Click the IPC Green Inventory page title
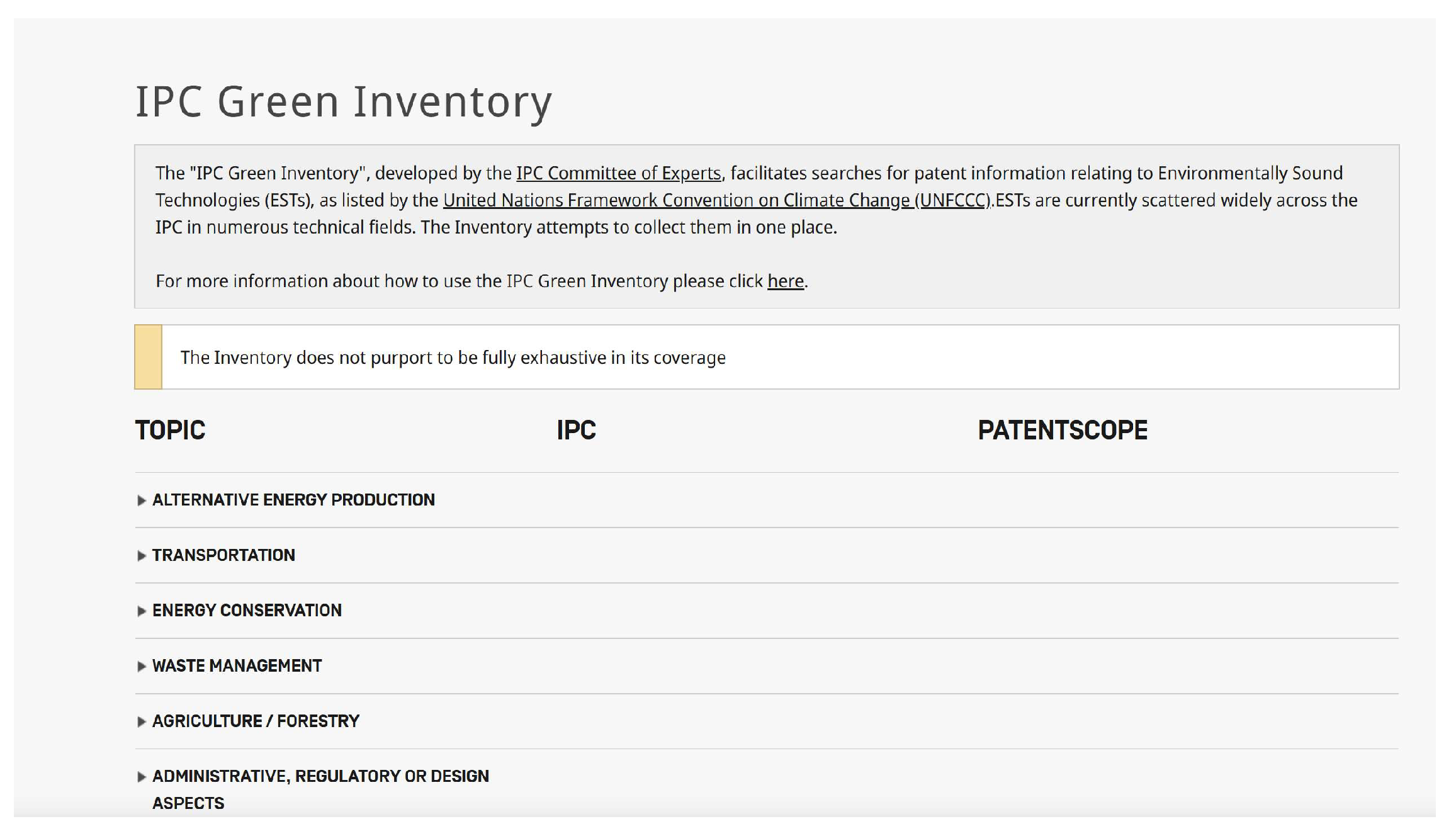This screenshot has width=1456, height=836. tap(344, 102)
